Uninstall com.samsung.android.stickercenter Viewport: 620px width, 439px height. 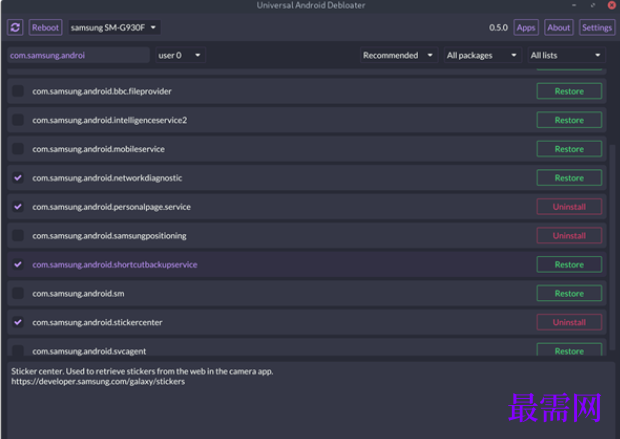point(569,322)
